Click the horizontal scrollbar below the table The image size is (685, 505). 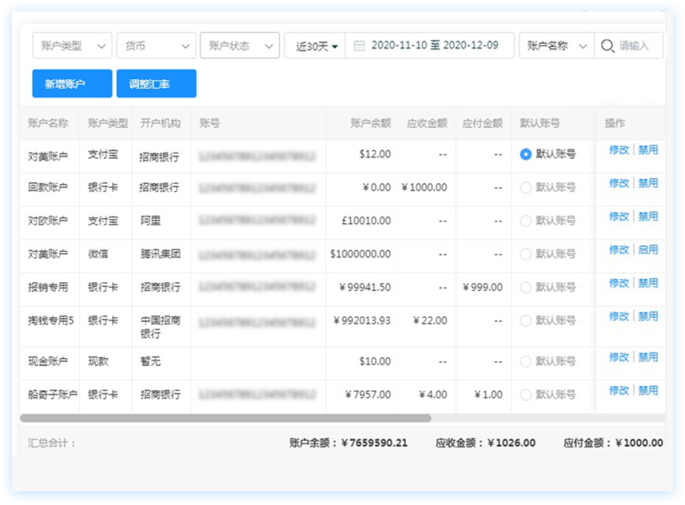coord(225,418)
